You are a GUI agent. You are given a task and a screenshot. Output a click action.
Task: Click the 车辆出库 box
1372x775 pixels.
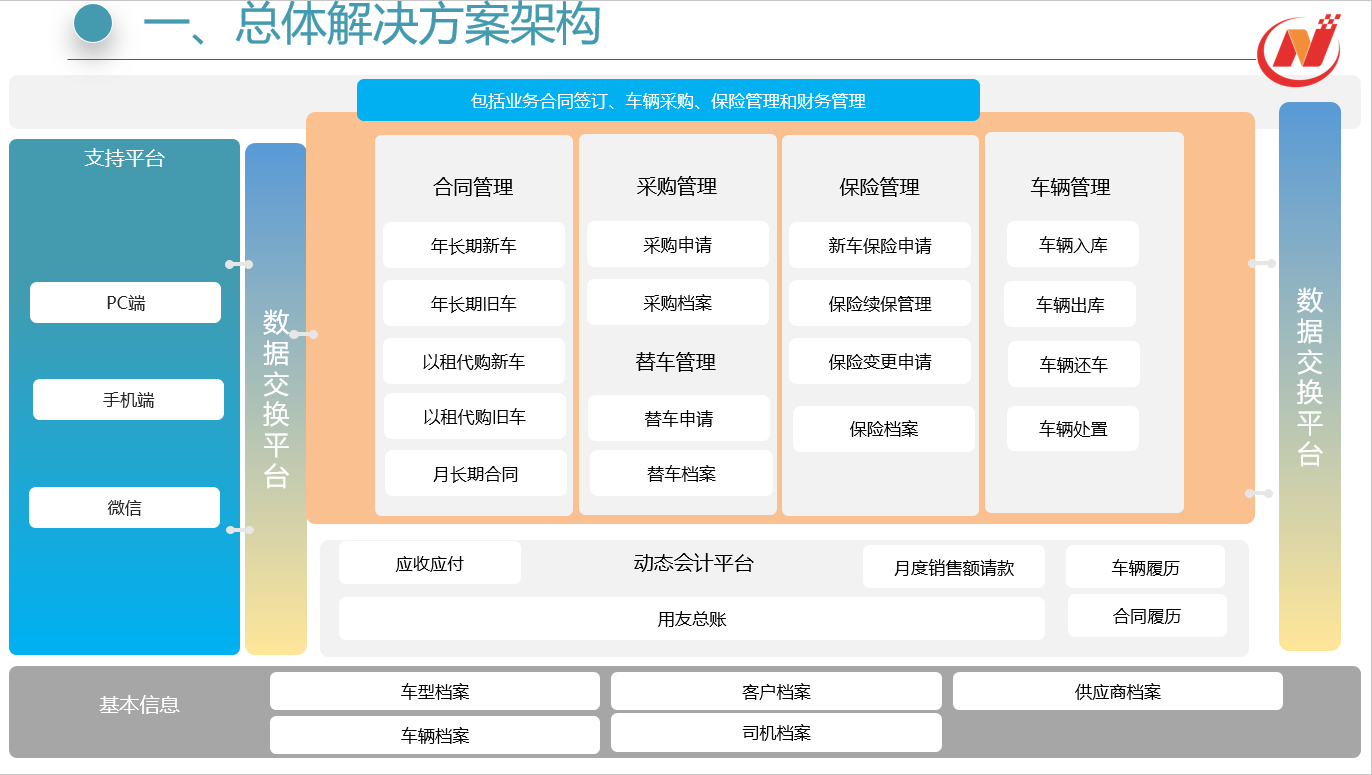pyautogui.click(x=1070, y=304)
